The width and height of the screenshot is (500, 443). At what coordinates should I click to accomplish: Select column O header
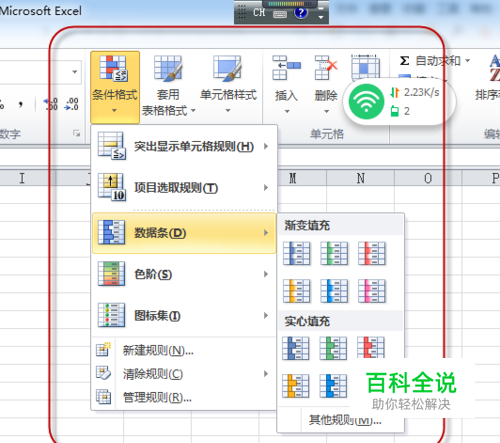pyautogui.click(x=428, y=178)
